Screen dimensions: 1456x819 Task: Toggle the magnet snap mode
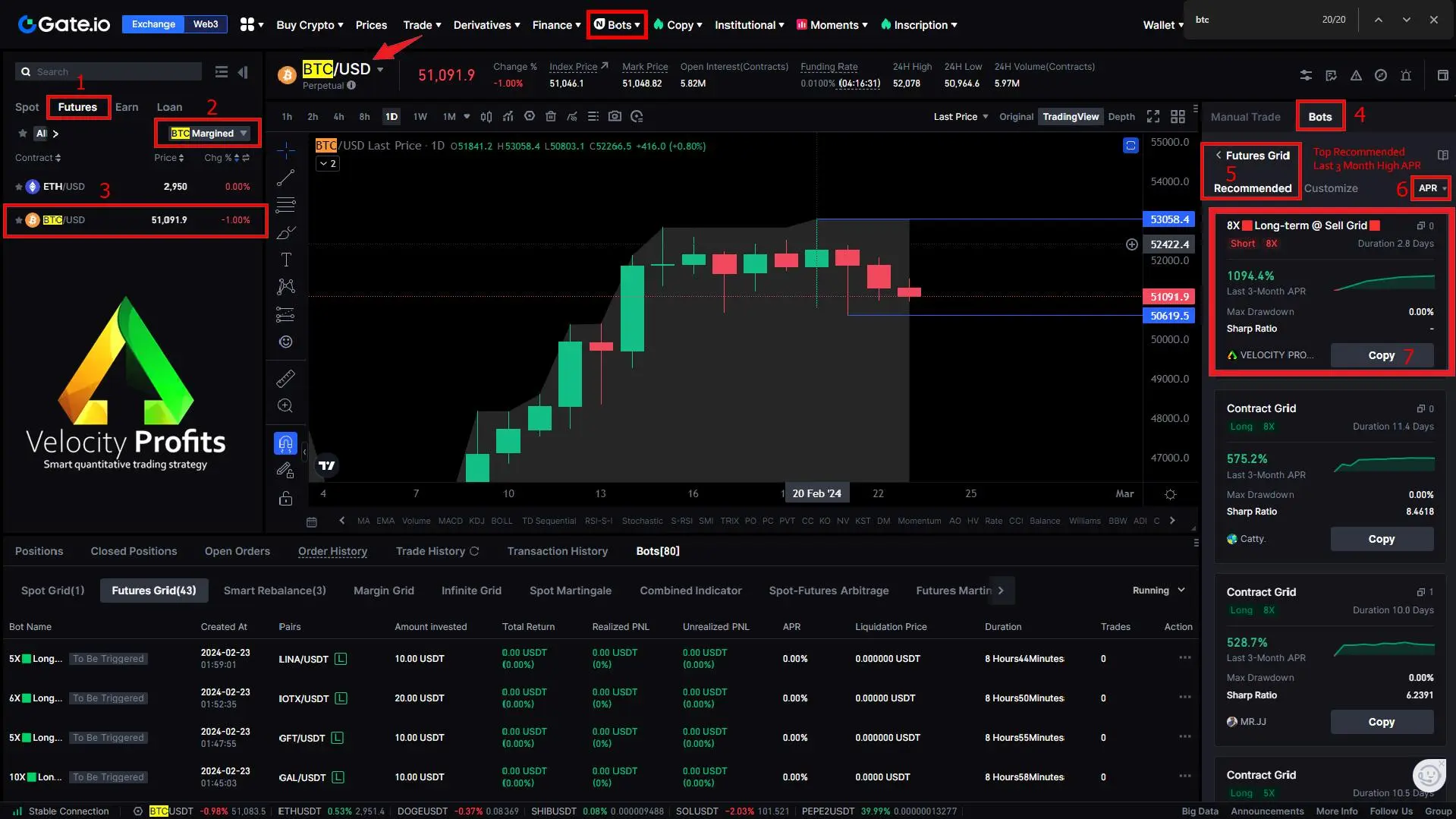tap(285, 443)
